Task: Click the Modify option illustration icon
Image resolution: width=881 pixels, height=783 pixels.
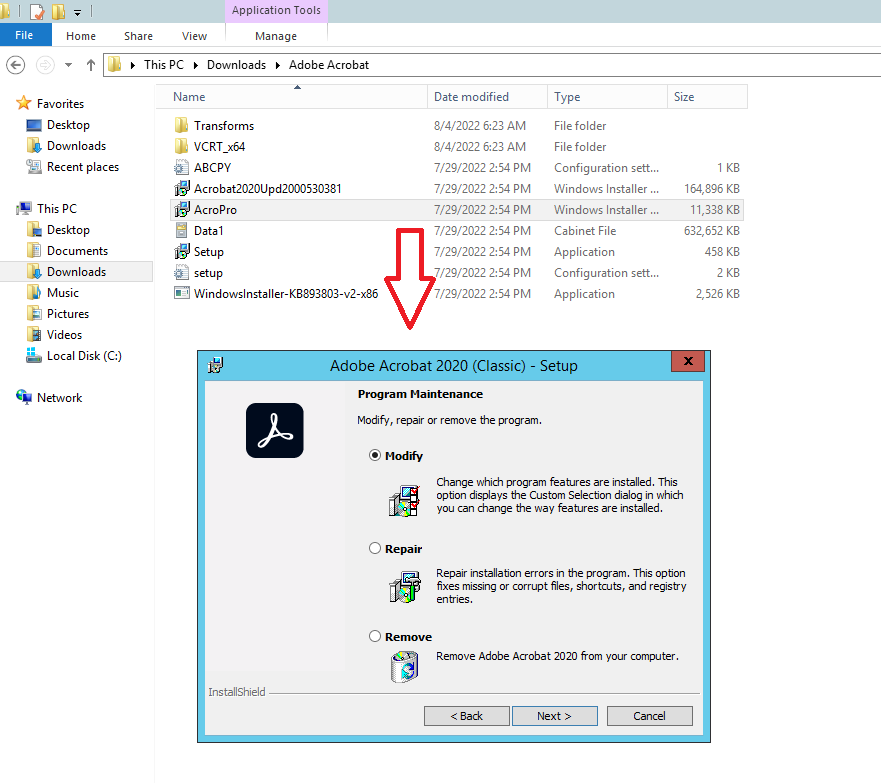Action: [404, 500]
